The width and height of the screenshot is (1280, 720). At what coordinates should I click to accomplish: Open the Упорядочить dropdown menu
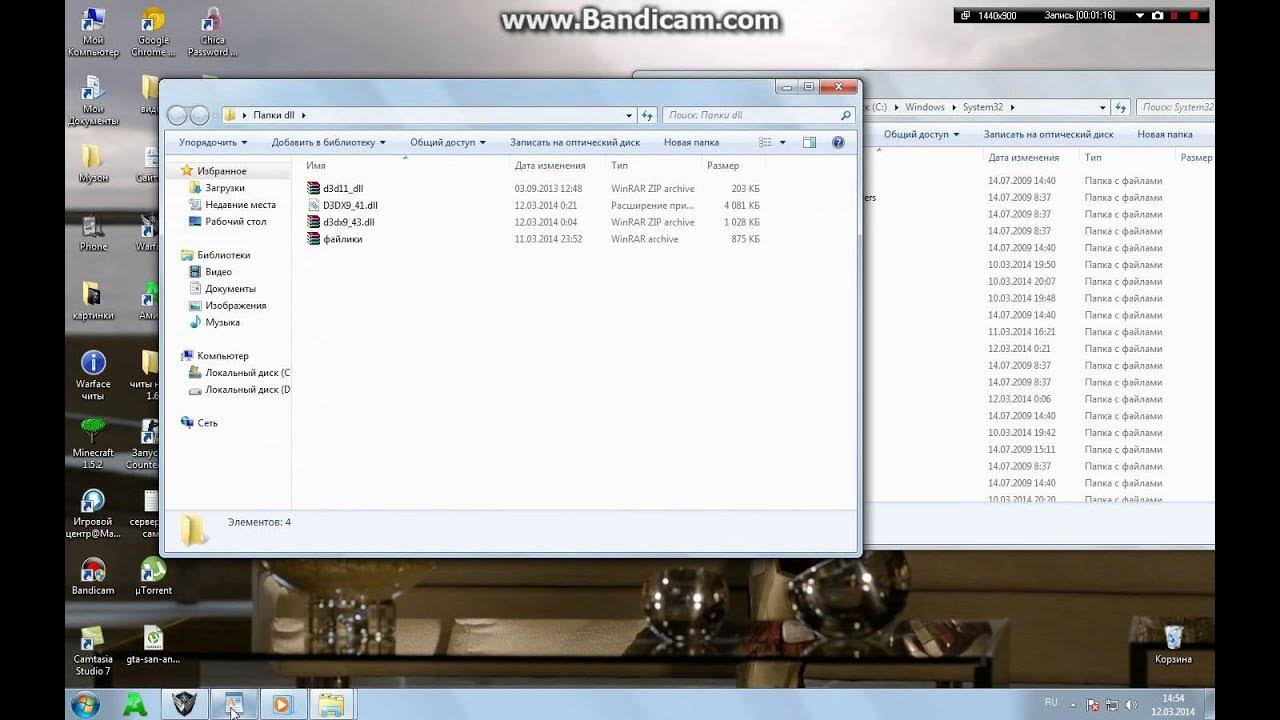[212, 142]
